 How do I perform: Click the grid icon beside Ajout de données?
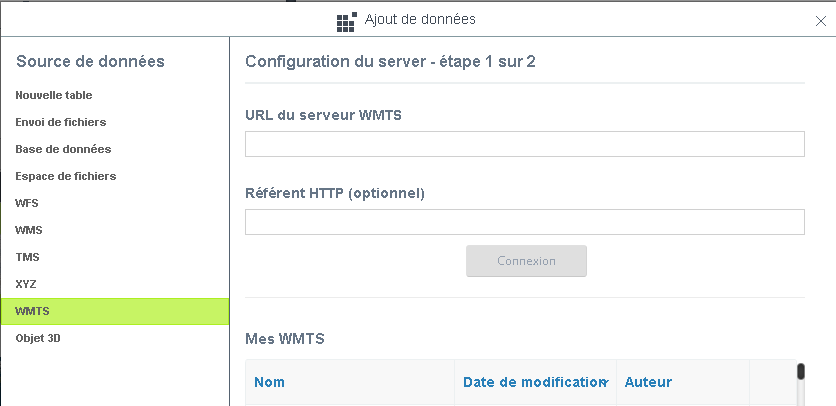pos(347,21)
